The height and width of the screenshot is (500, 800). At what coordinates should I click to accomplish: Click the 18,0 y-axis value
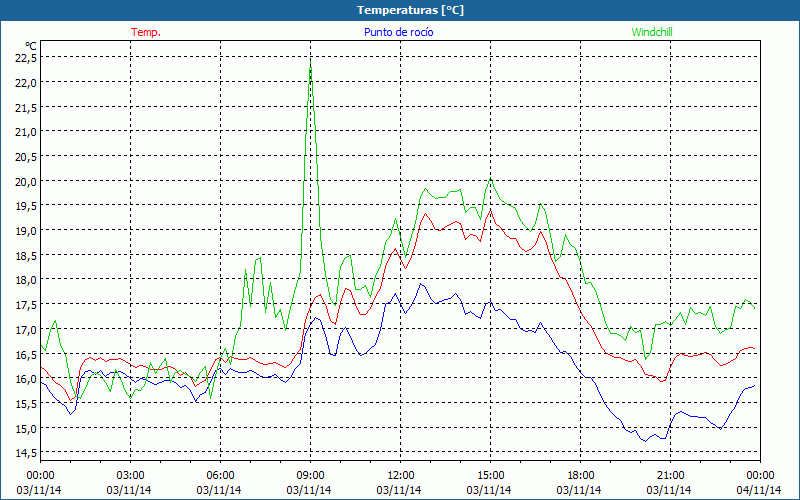26,280
